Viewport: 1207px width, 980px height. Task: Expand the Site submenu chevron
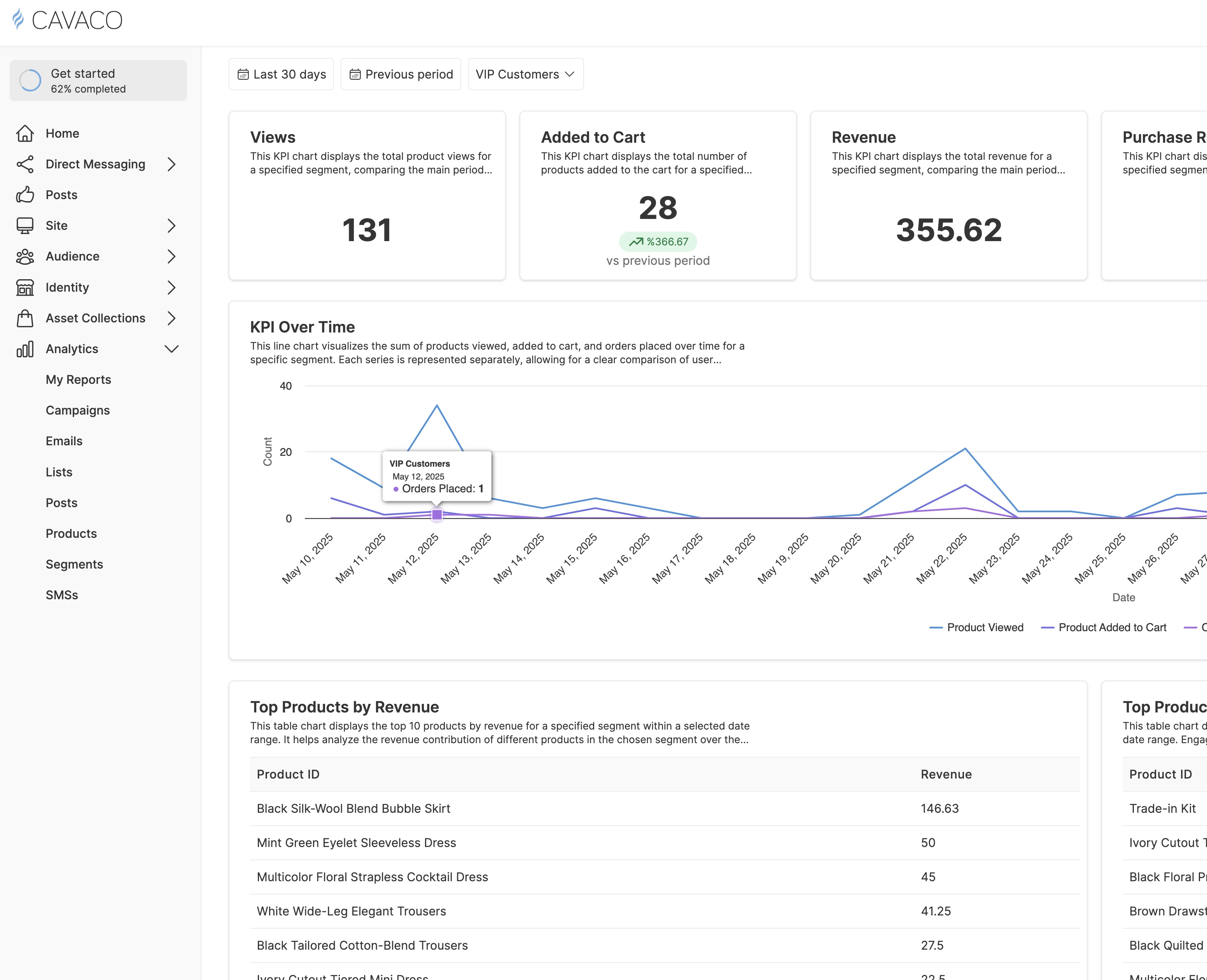pos(171,226)
